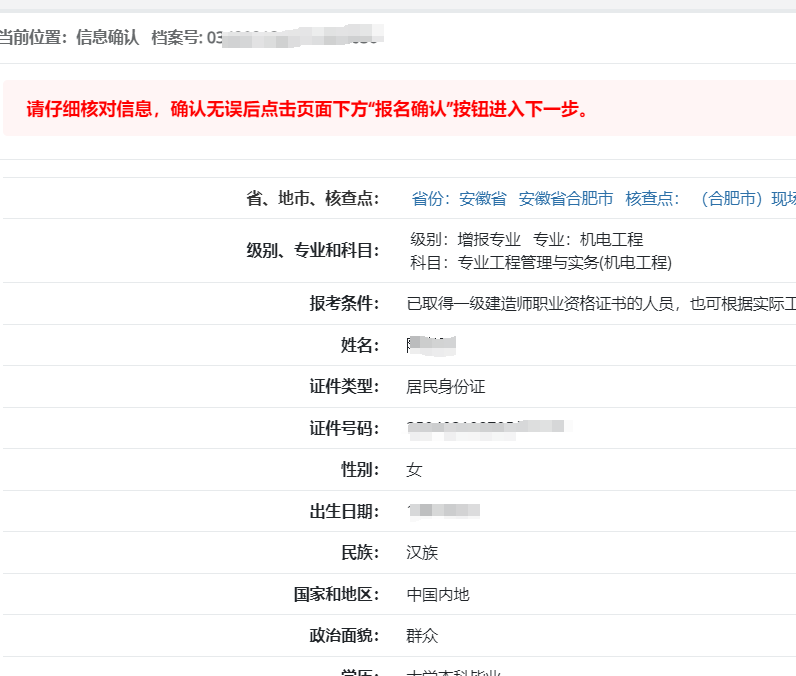Click the 政治面貌 value 群众
Image resolution: width=796 pixels, height=676 pixels.
pyautogui.click(x=422, y=636)
